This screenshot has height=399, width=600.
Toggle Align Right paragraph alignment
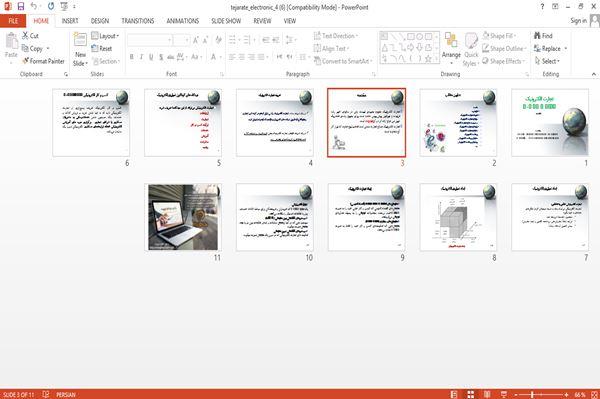(252, 57)
